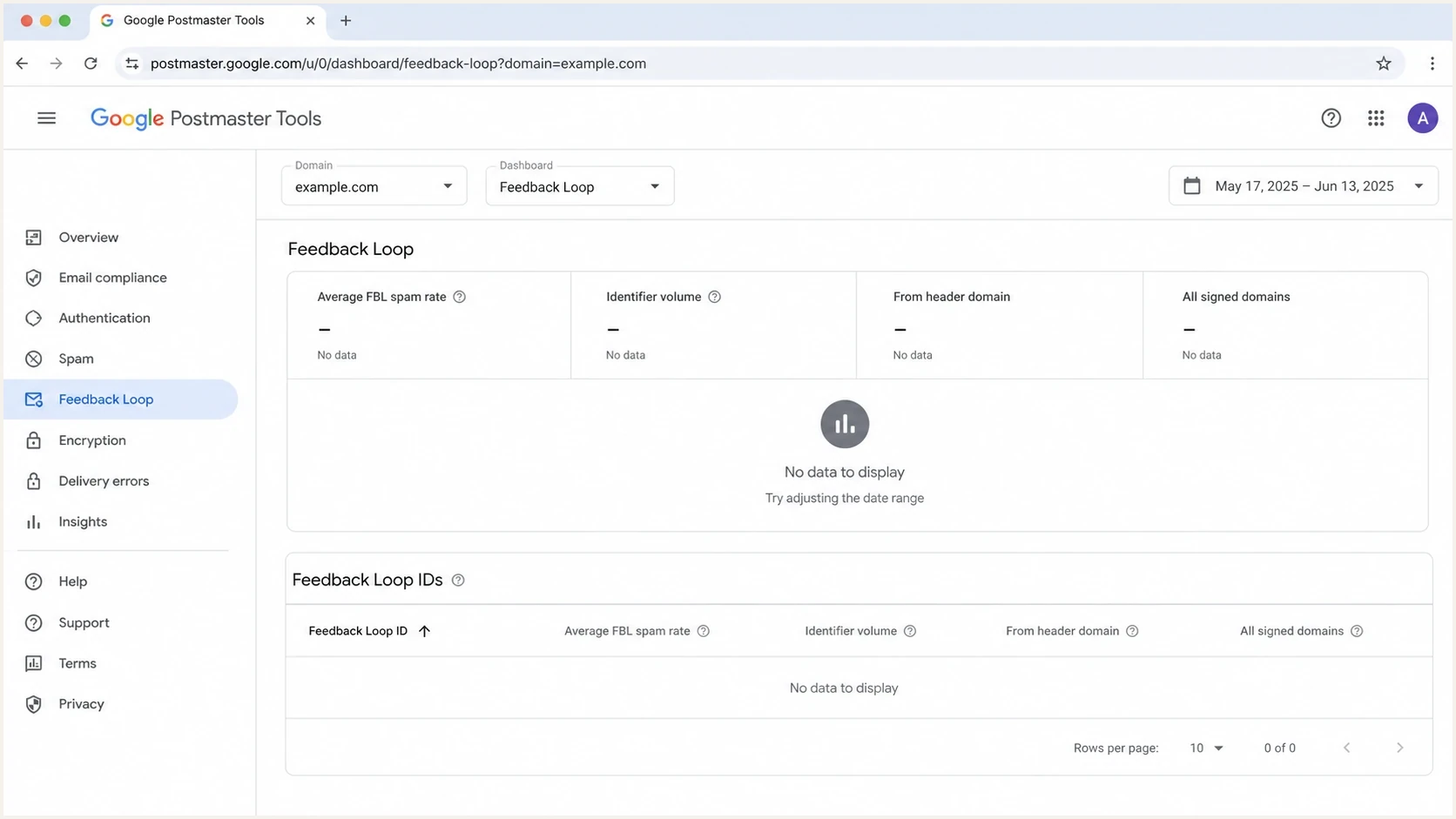Click info icon beside Feedback Loop IDs heading

458,581
